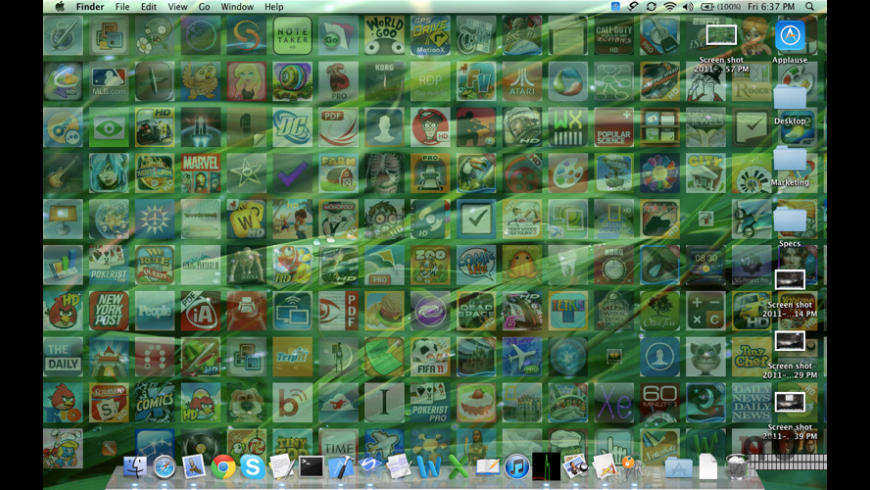This screenshot has width=870, height=490.
Task: Open Microsoft Excel from the Dock
Action: (458, 467)
